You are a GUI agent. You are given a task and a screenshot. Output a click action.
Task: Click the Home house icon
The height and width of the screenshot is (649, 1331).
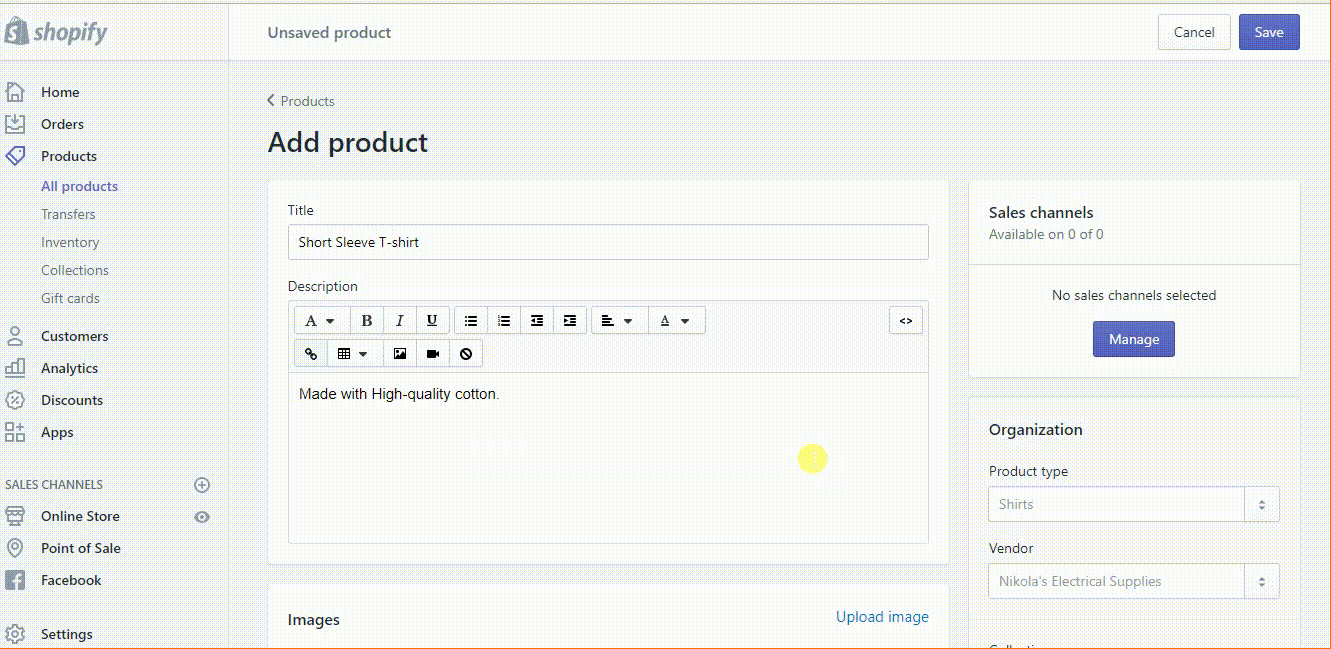click(x=15, y=92)
